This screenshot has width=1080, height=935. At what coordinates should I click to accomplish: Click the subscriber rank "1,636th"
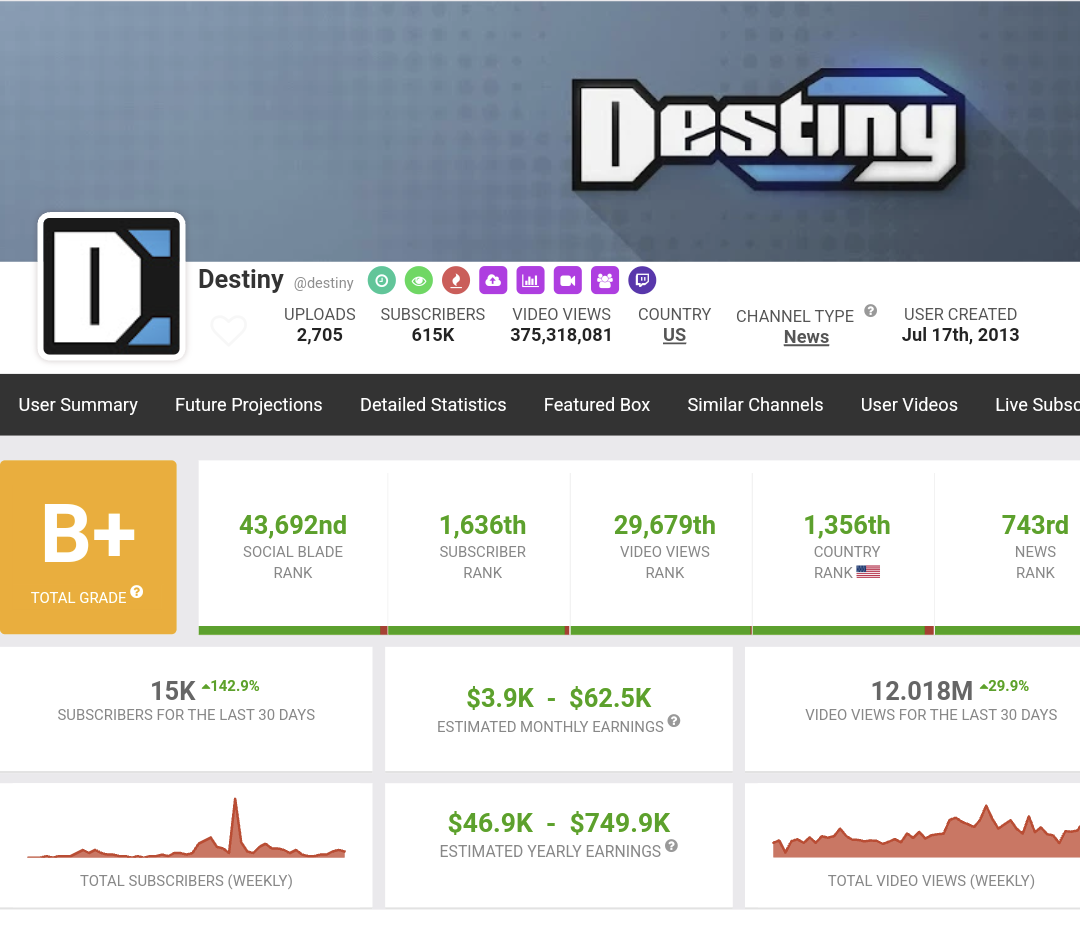click(483, 525)
